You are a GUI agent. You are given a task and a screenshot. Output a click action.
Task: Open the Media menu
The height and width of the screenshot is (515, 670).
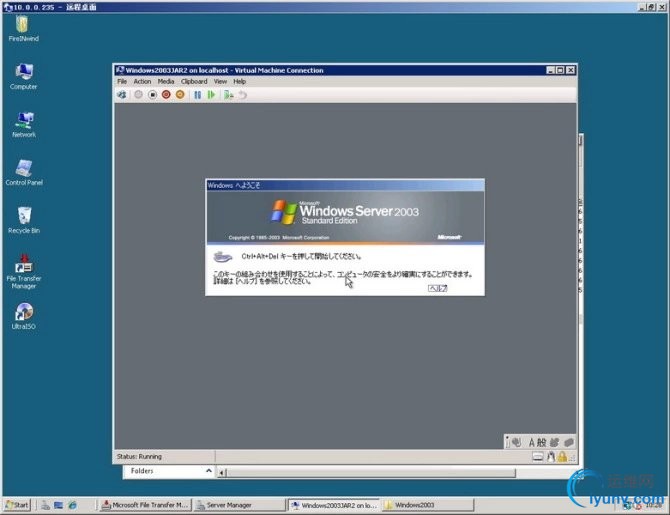point(166,81)
